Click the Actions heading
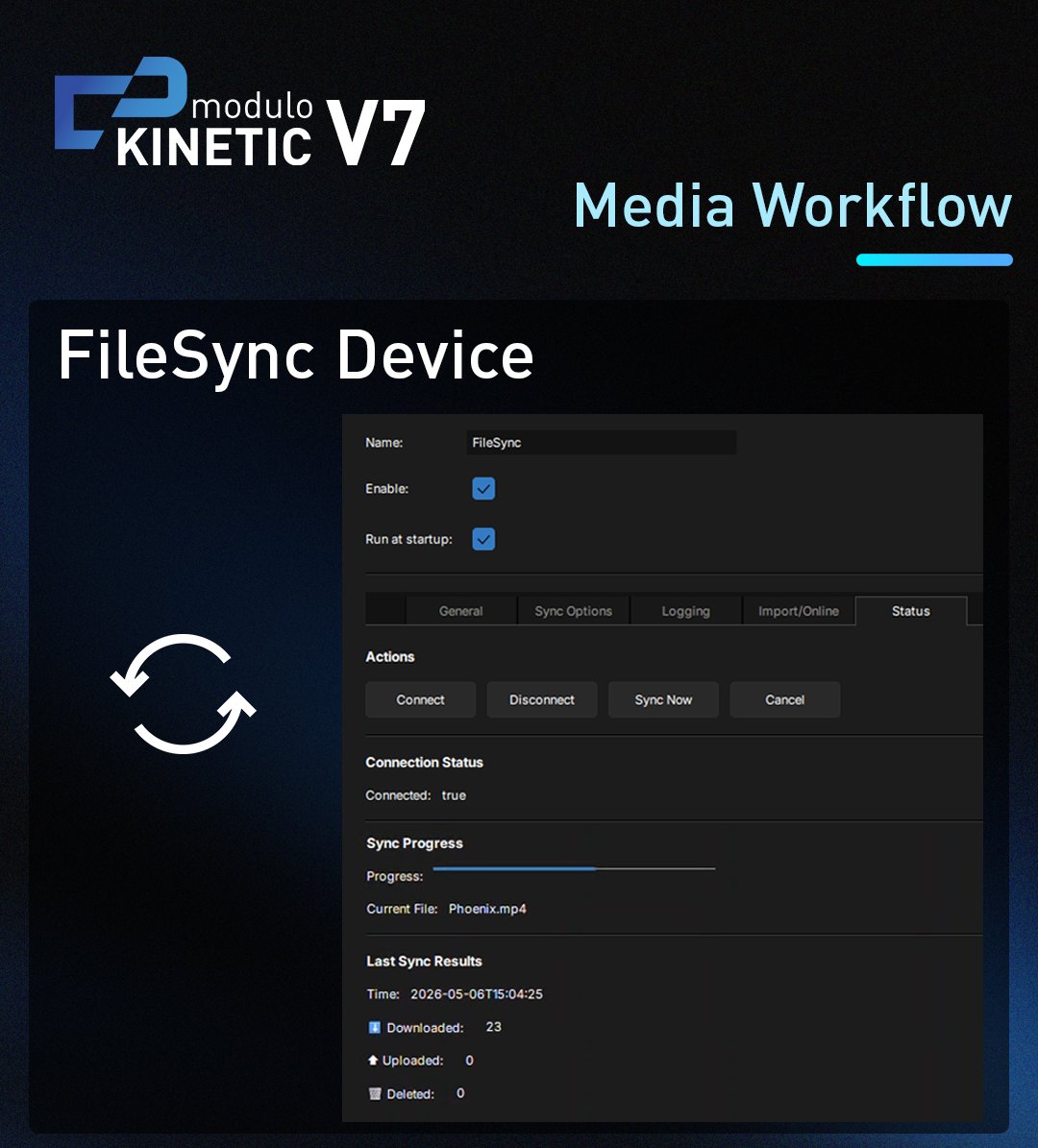Viewport: 1038px width, 1148px height. [x=389, y=657]
